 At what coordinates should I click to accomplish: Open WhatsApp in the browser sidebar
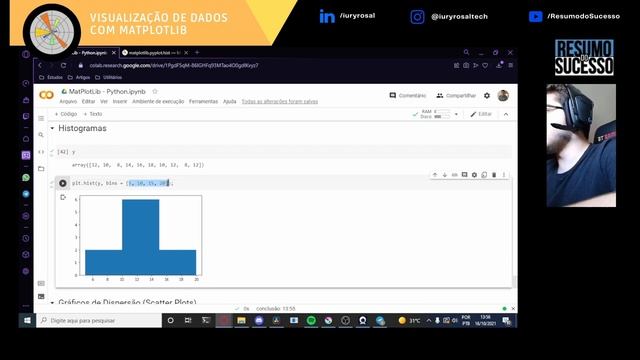click(x=26, y=178)
